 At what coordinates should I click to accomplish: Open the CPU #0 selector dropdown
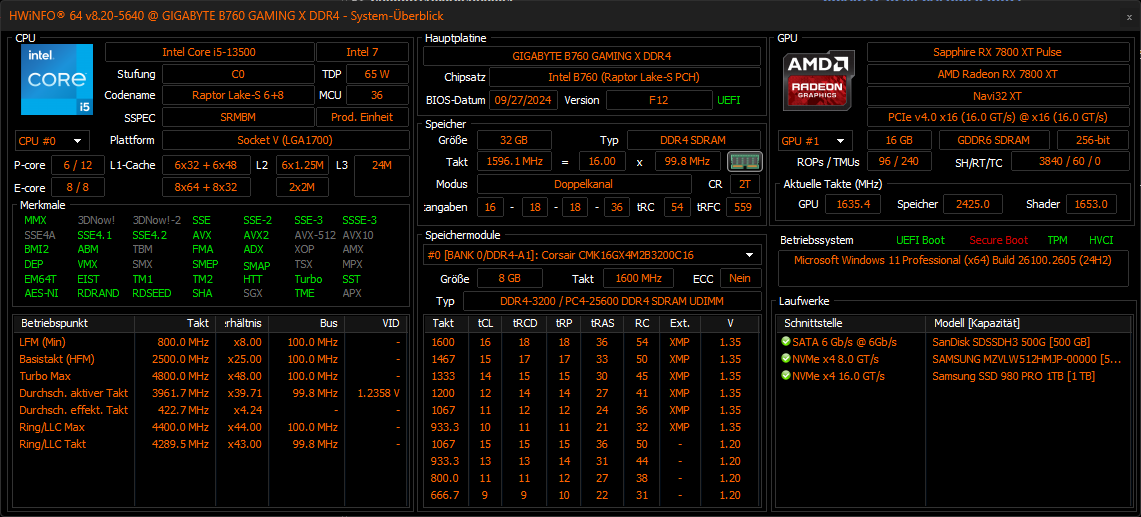(x=52, y=141)
